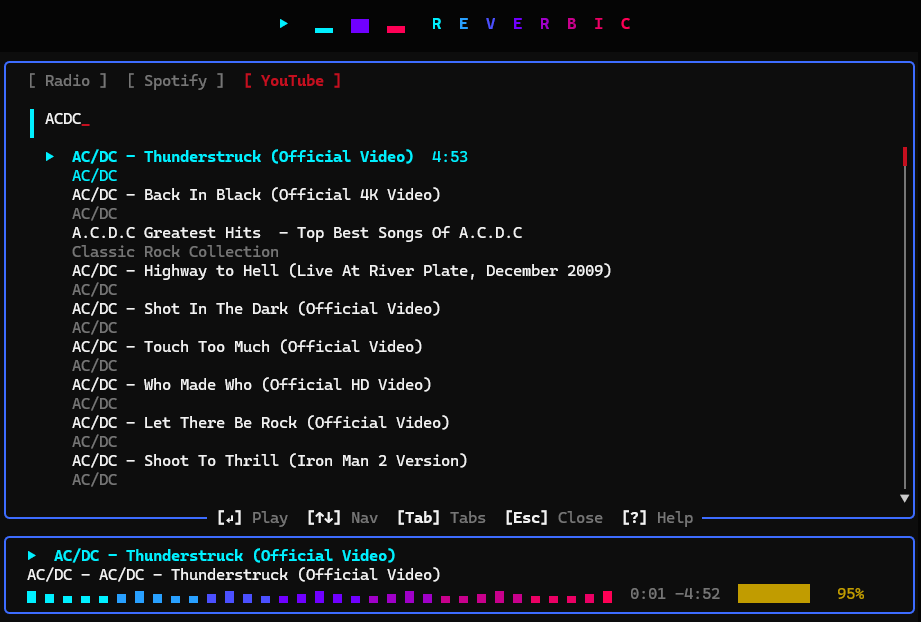Click the 95% volume value
Viewport: 921px width, 622px height.
(x=850, y=594)
